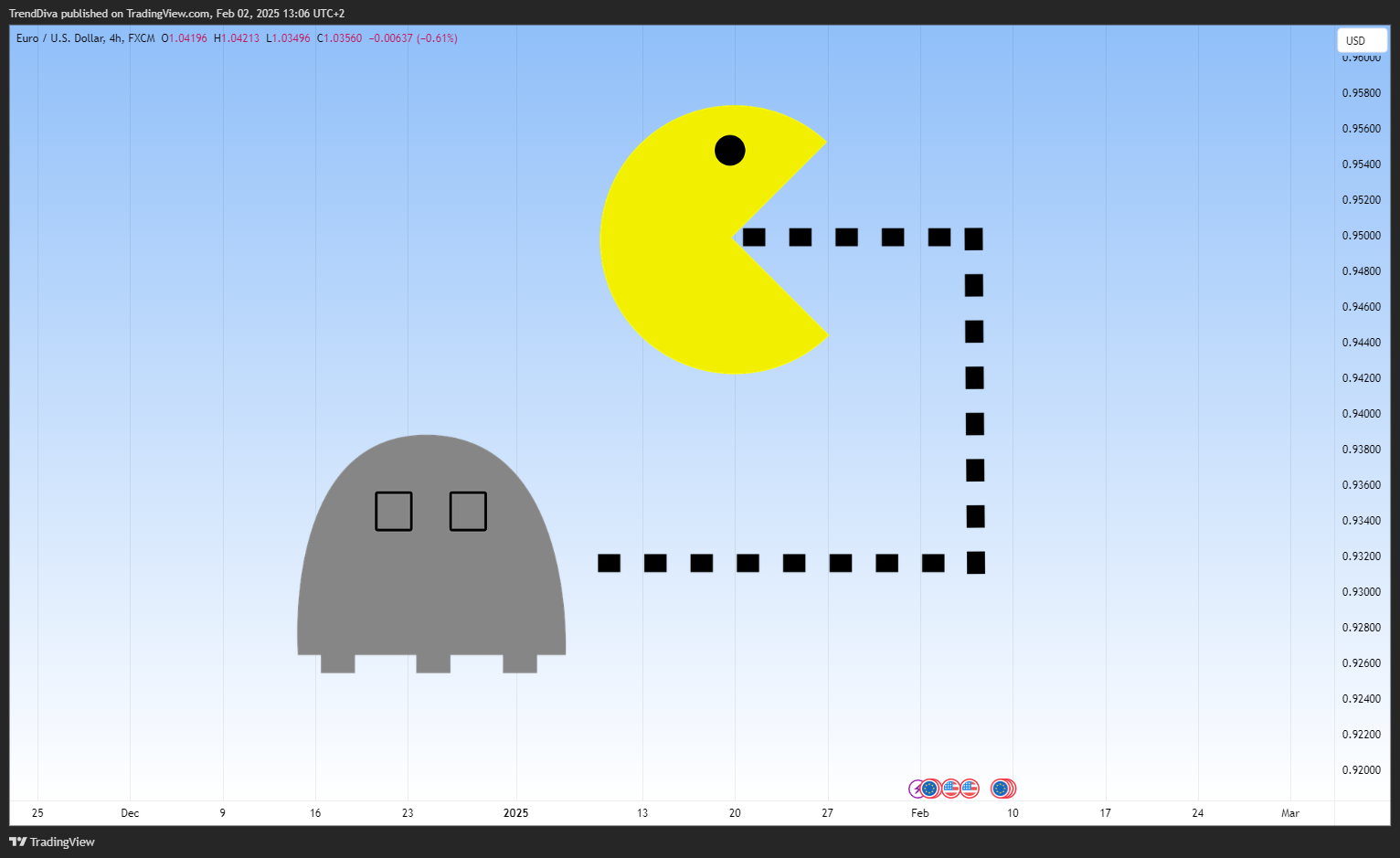Image resolution: width=1400 pixels, height=858 pixels.
Task: Click the 0.92200 price axis label
Action: 1362,735
